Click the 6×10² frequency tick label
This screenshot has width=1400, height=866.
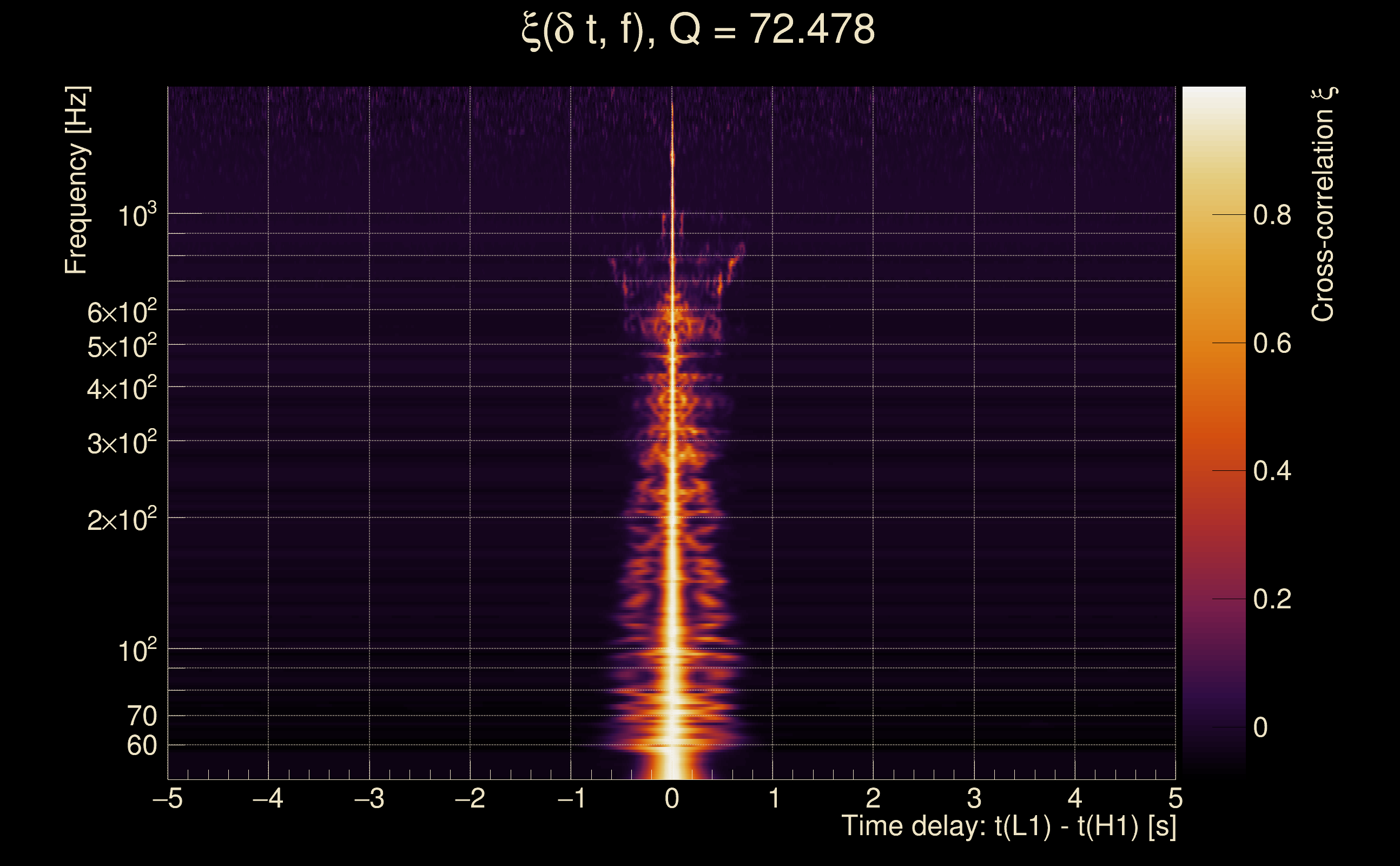click(122, 313)
